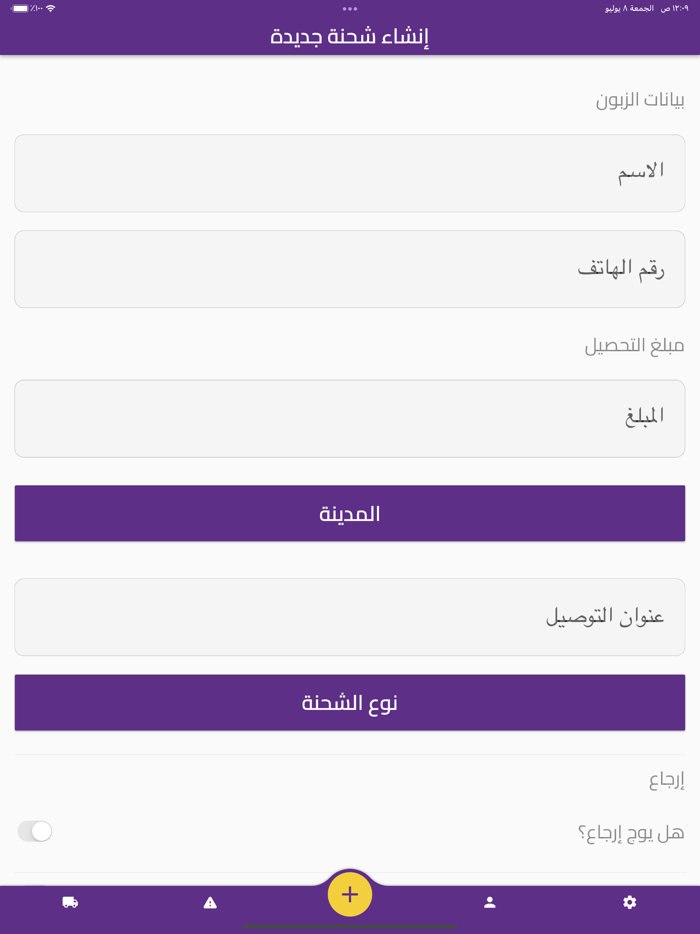
Task: Tap the collection amount (مبلغ التحصيل) label
Action: pos(634,346)
